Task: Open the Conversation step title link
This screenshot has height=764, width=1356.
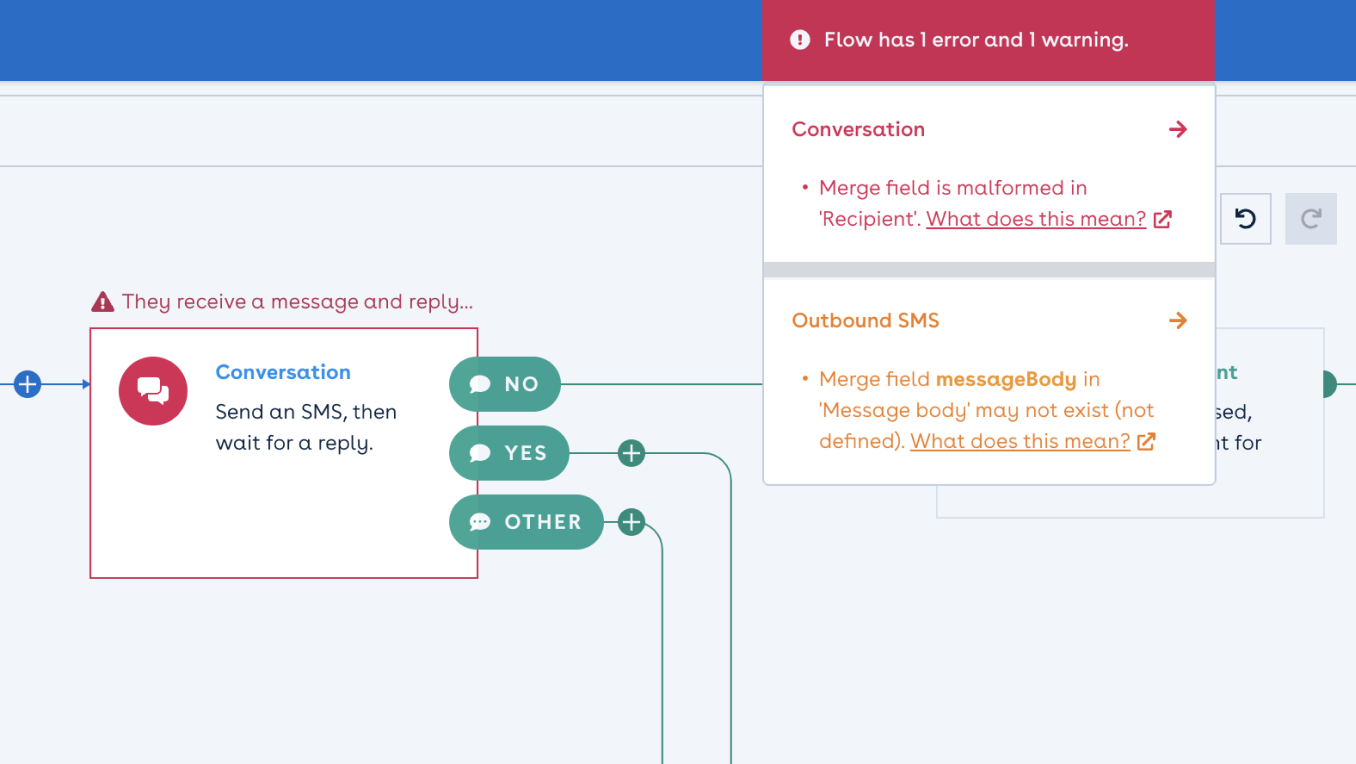Action: [x=283, y=372]
